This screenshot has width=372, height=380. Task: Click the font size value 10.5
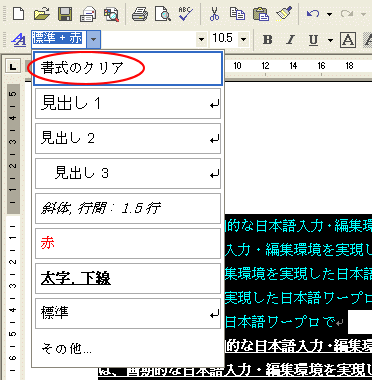(x=223, y=39)
